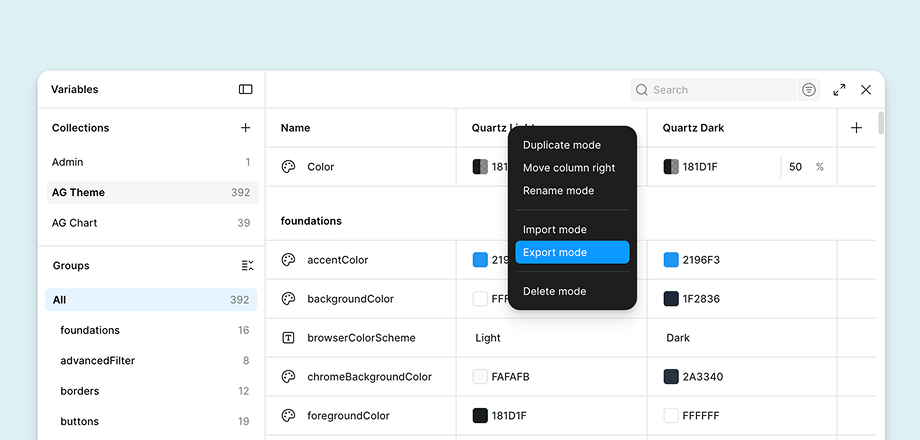The height and width of the screenshot is (440, 920).
Task: Open the FAFAFB chromeBackgroundColor swatch
Action: click(480, 377)
